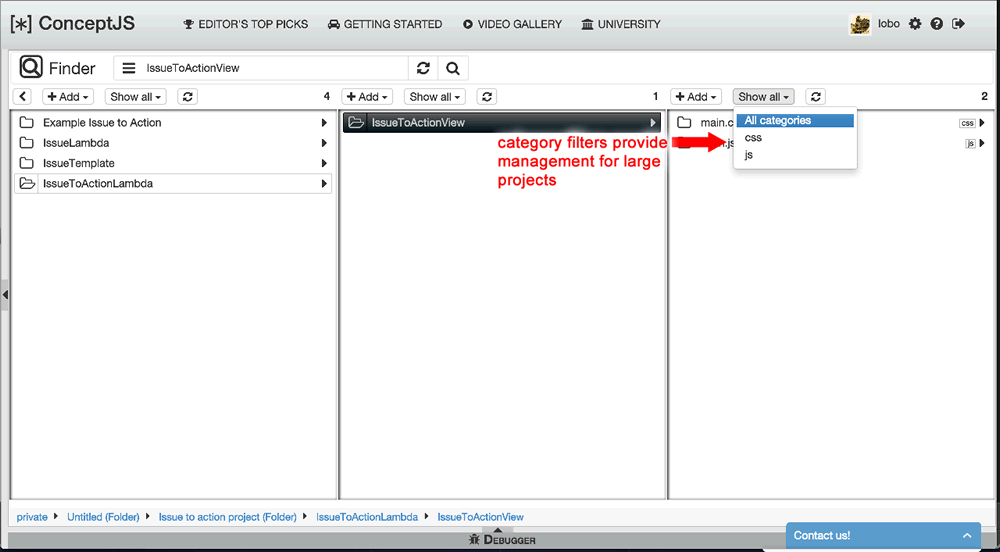Screen dimensions: 1000x552
Task: Select IssueLambda folder
Action: coord(173,143)
